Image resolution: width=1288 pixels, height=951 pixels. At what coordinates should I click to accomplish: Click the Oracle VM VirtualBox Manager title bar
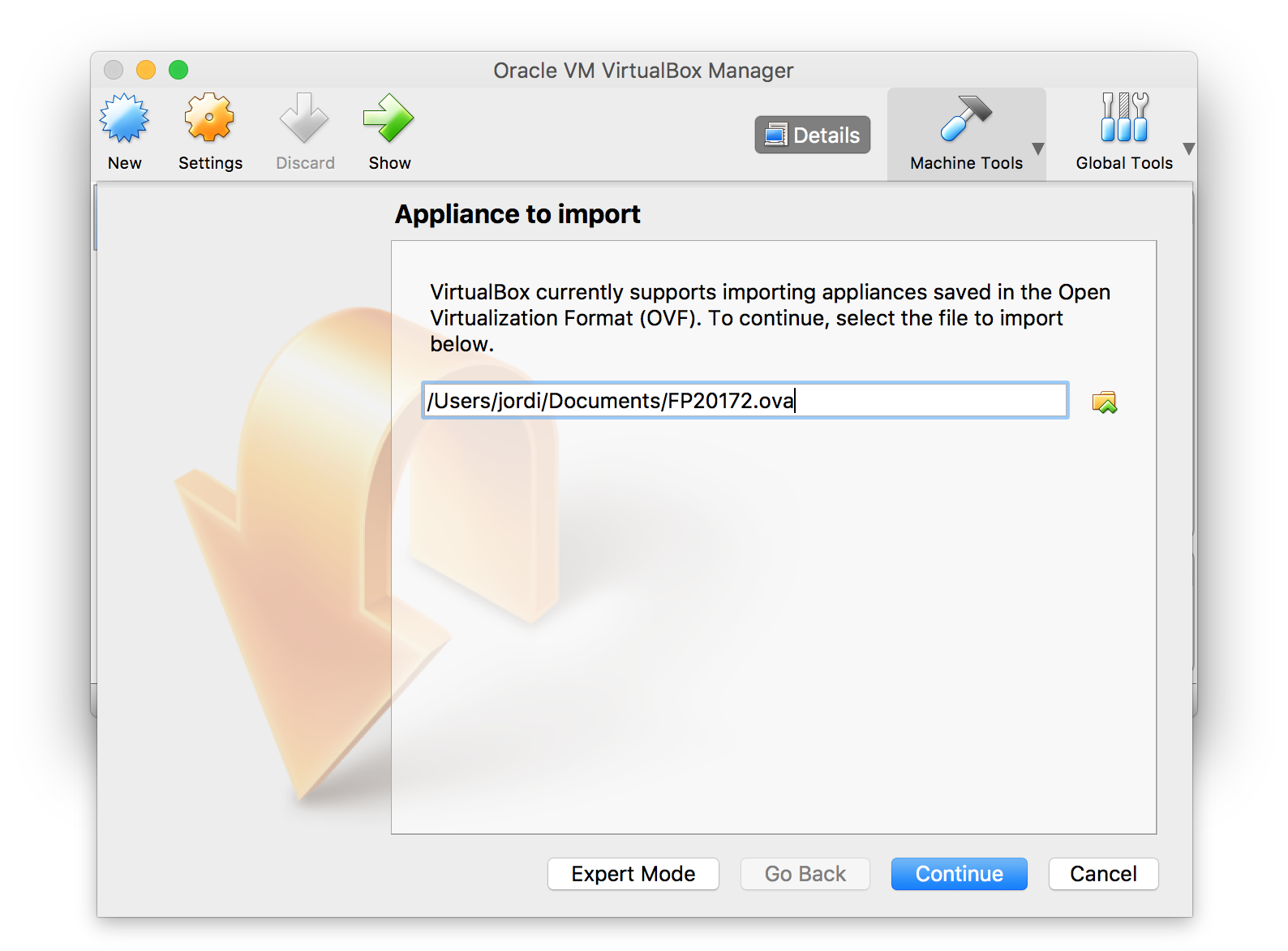point(643,71)
